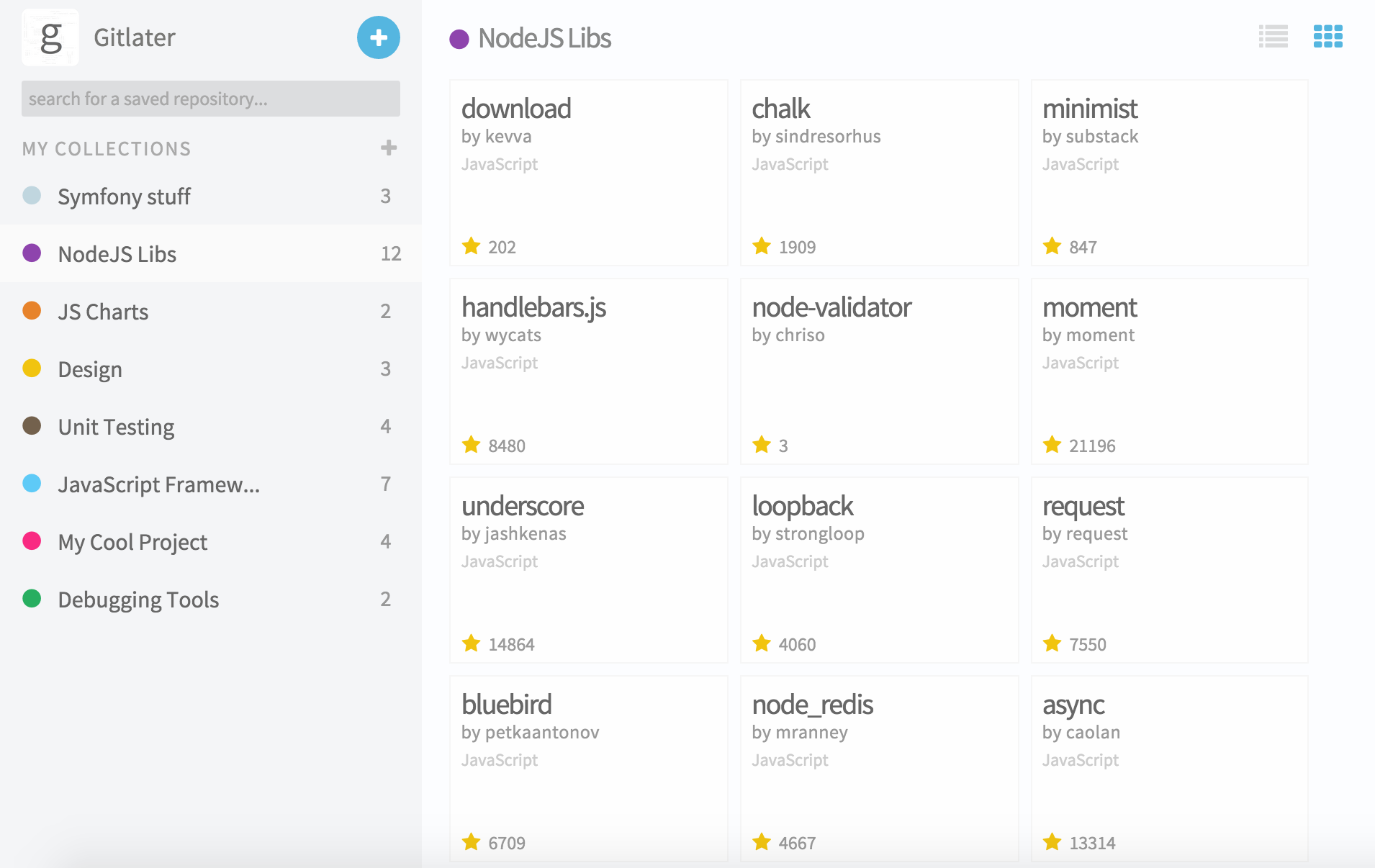Open the underscore repository title

coord(523,506)
